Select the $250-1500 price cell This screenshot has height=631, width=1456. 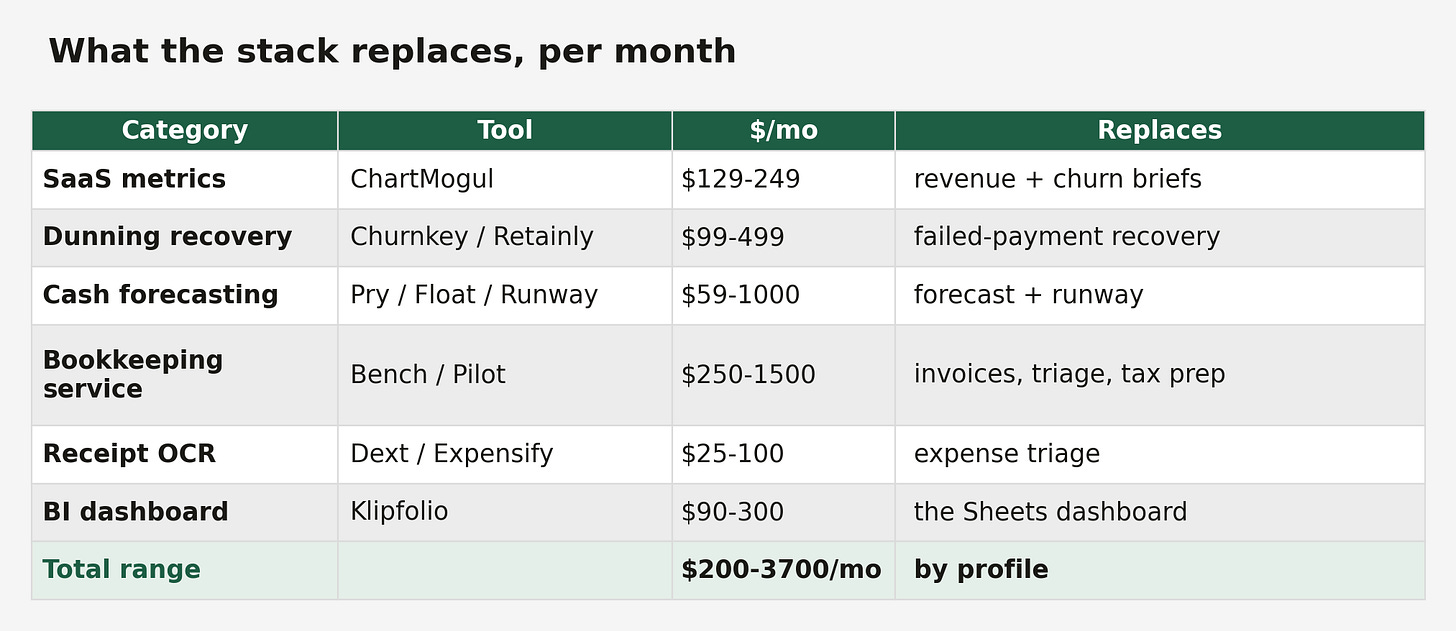point(783,375)
